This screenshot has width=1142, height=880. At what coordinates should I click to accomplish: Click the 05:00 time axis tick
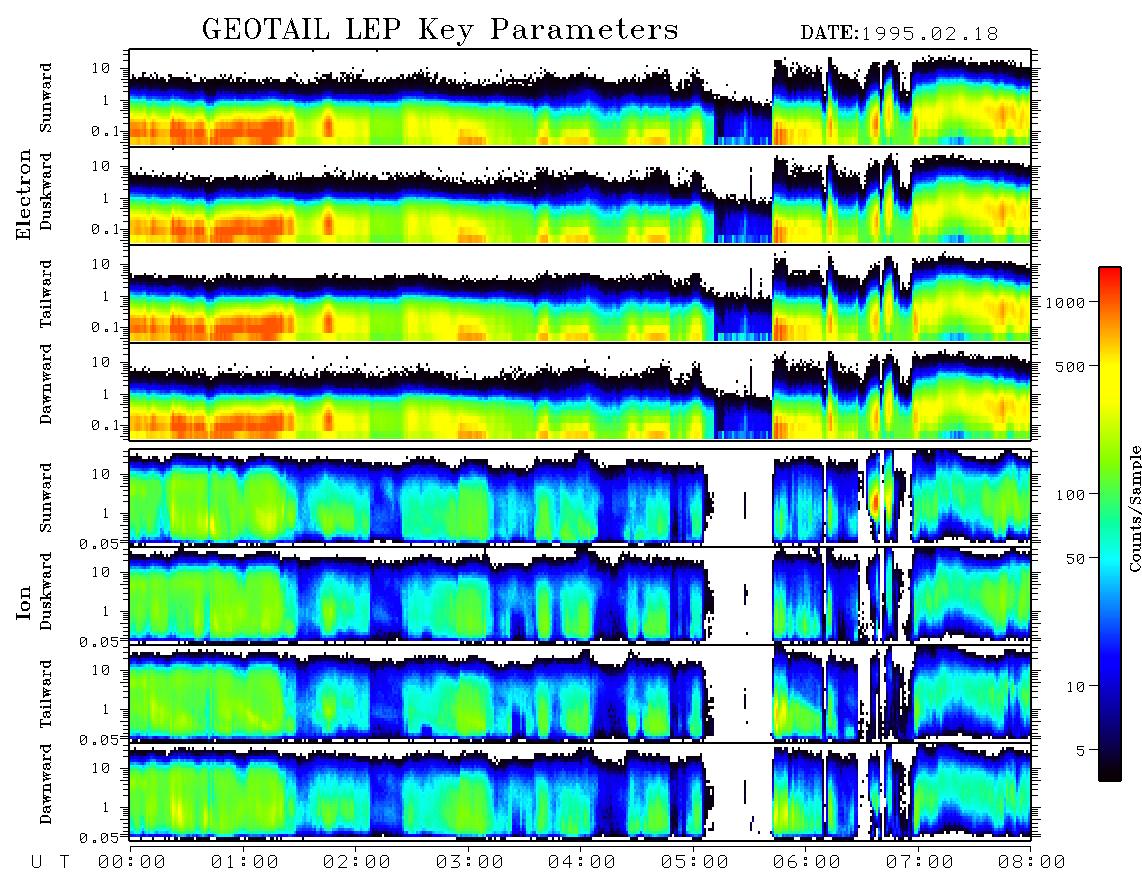tap(695, 862)
